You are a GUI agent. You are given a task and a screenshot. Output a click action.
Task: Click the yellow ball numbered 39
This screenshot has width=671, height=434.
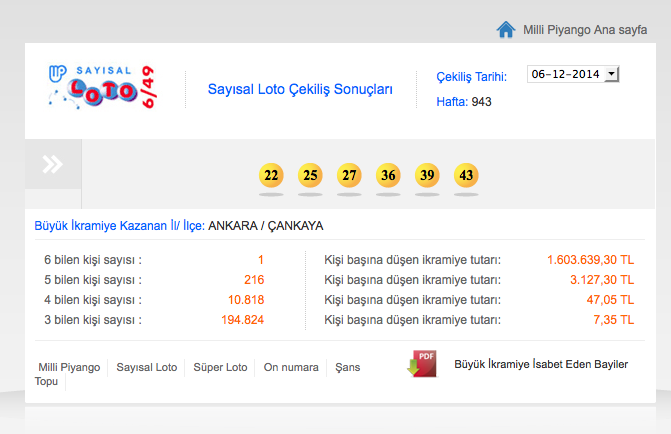[427, 175]
